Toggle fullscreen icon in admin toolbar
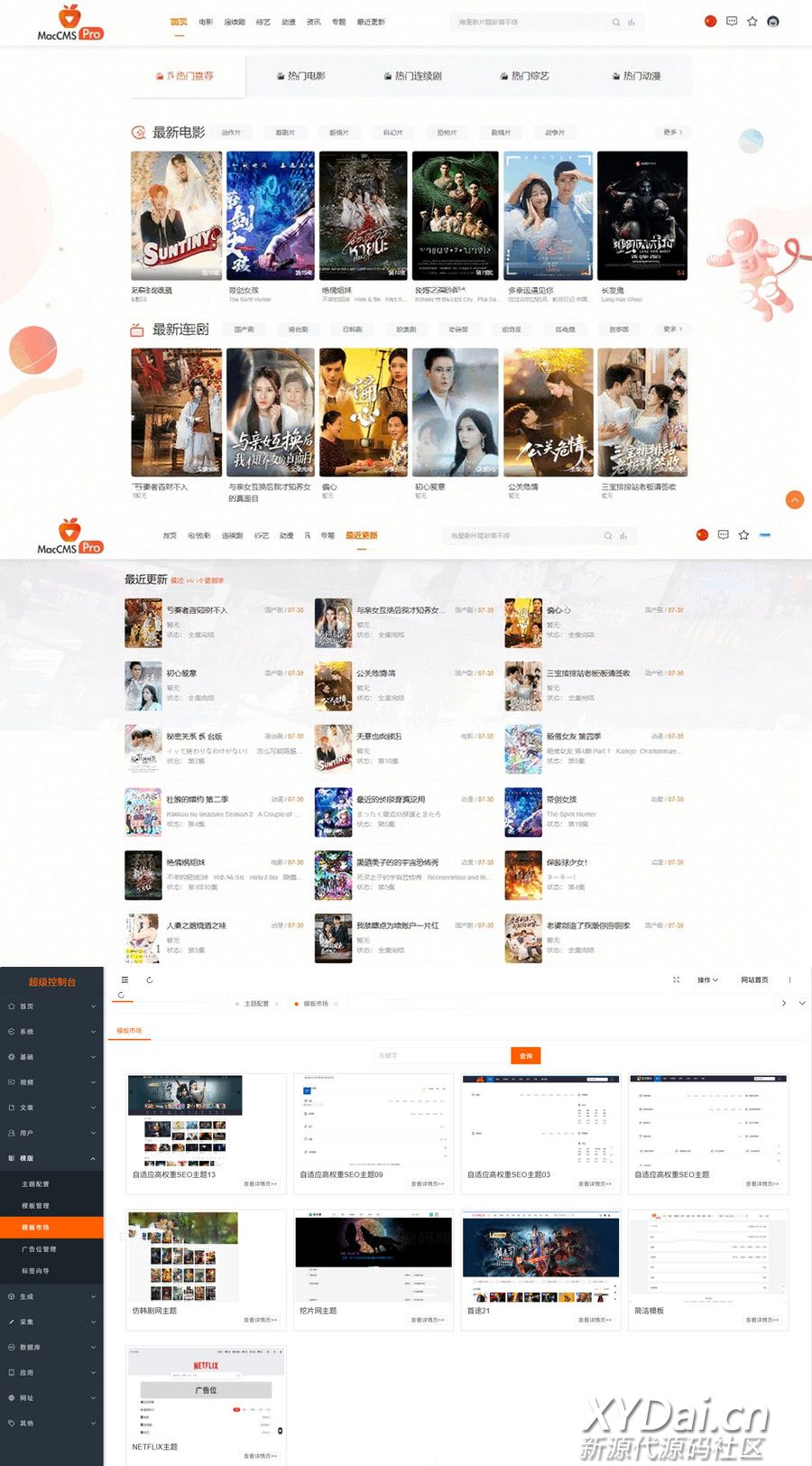Image resolution: width=812 pixels, height=1466 pixels. click(676, 979)
